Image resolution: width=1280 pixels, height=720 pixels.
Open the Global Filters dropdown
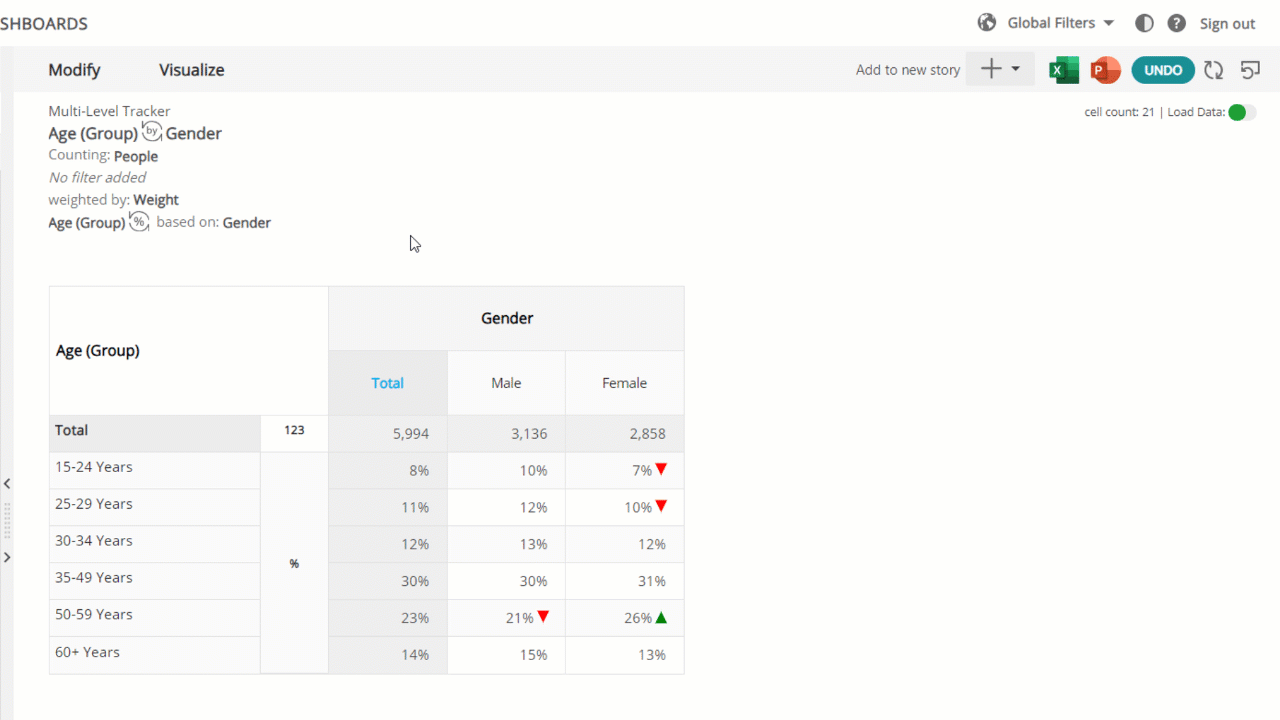[1061, 23]
